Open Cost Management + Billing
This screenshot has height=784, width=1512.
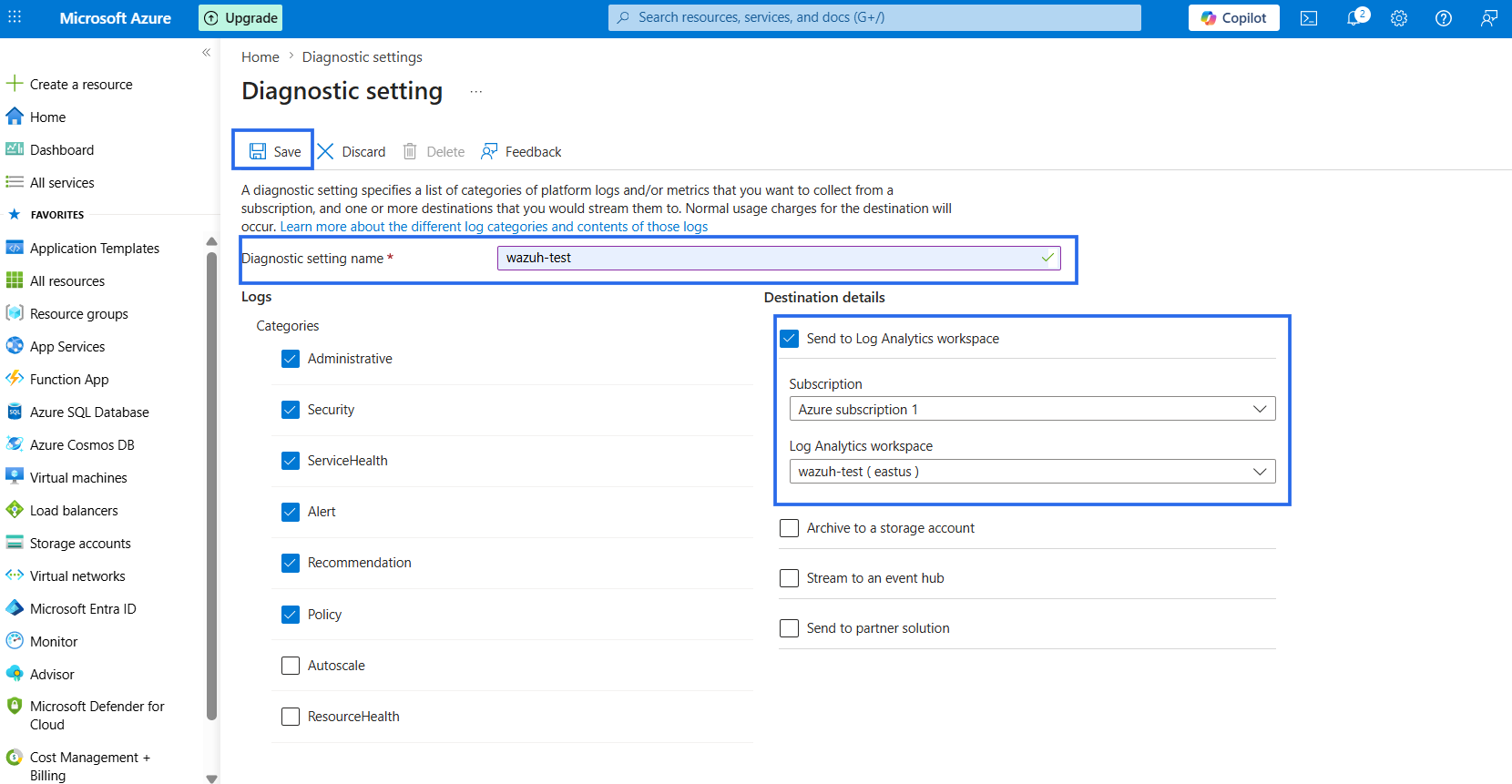[x=89, y=766]
